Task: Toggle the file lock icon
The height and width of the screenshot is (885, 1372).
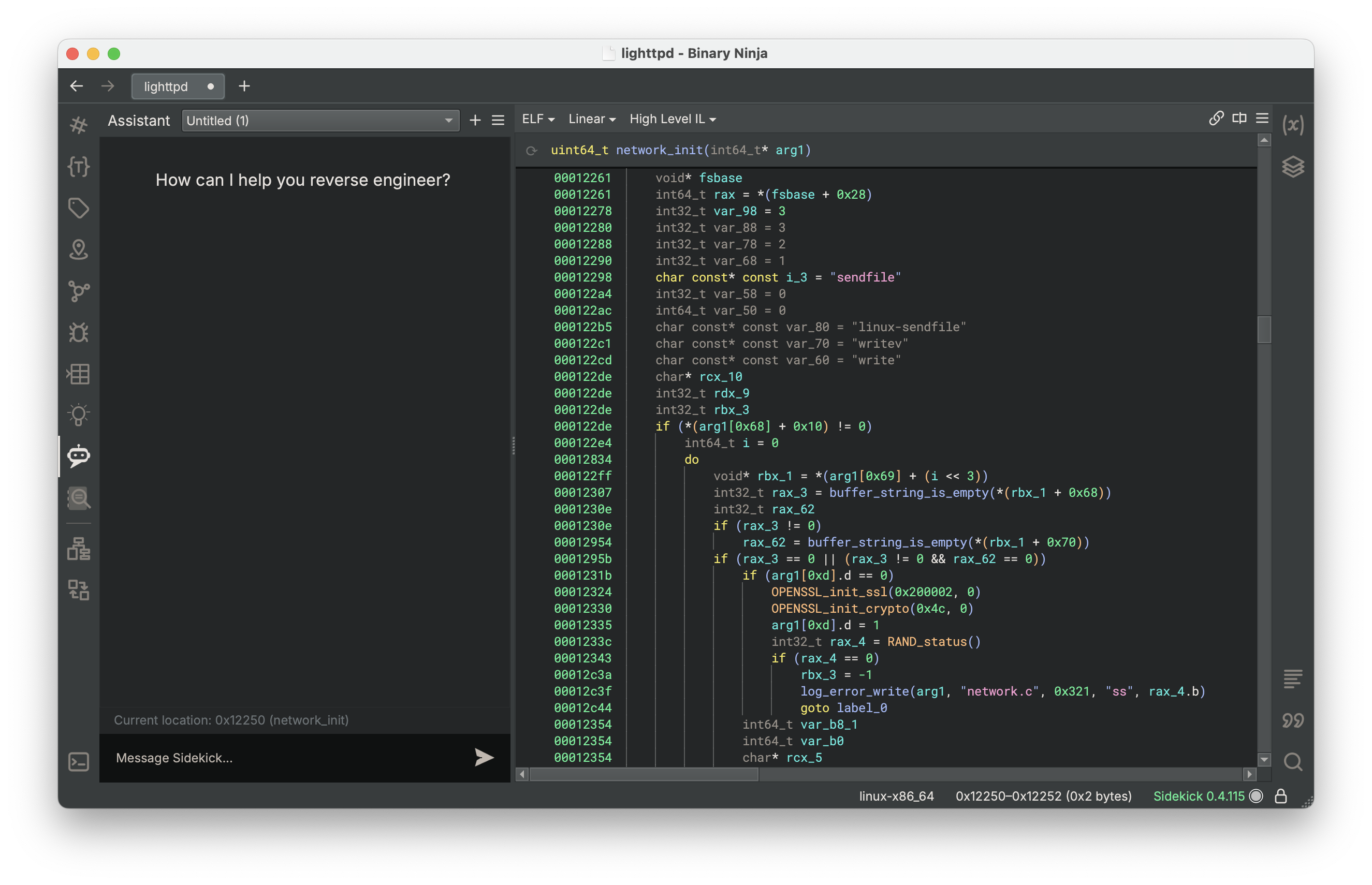Action: coord(1280,796)
